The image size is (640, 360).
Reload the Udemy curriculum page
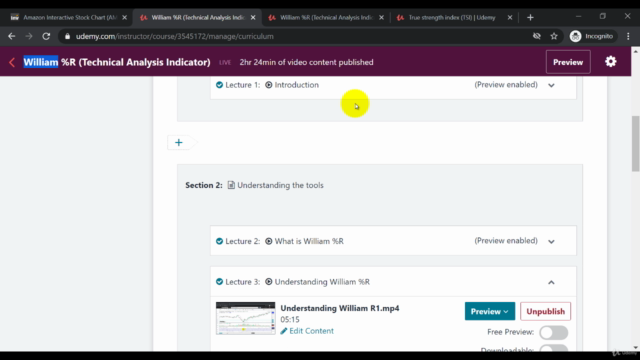pos(46,36)
